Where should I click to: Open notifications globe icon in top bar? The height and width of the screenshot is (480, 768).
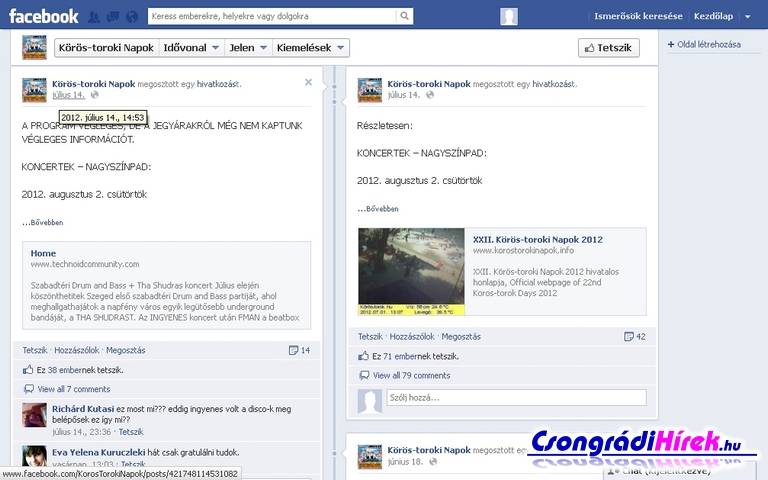tap(132, 17)
